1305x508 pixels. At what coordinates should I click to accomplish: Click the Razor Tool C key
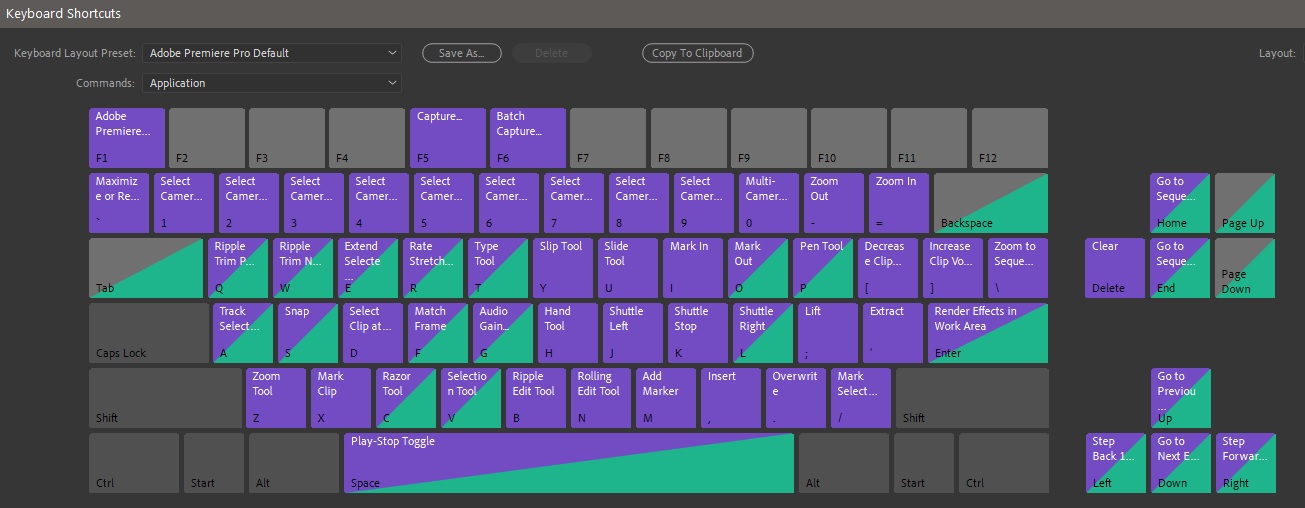coord(405,397)
